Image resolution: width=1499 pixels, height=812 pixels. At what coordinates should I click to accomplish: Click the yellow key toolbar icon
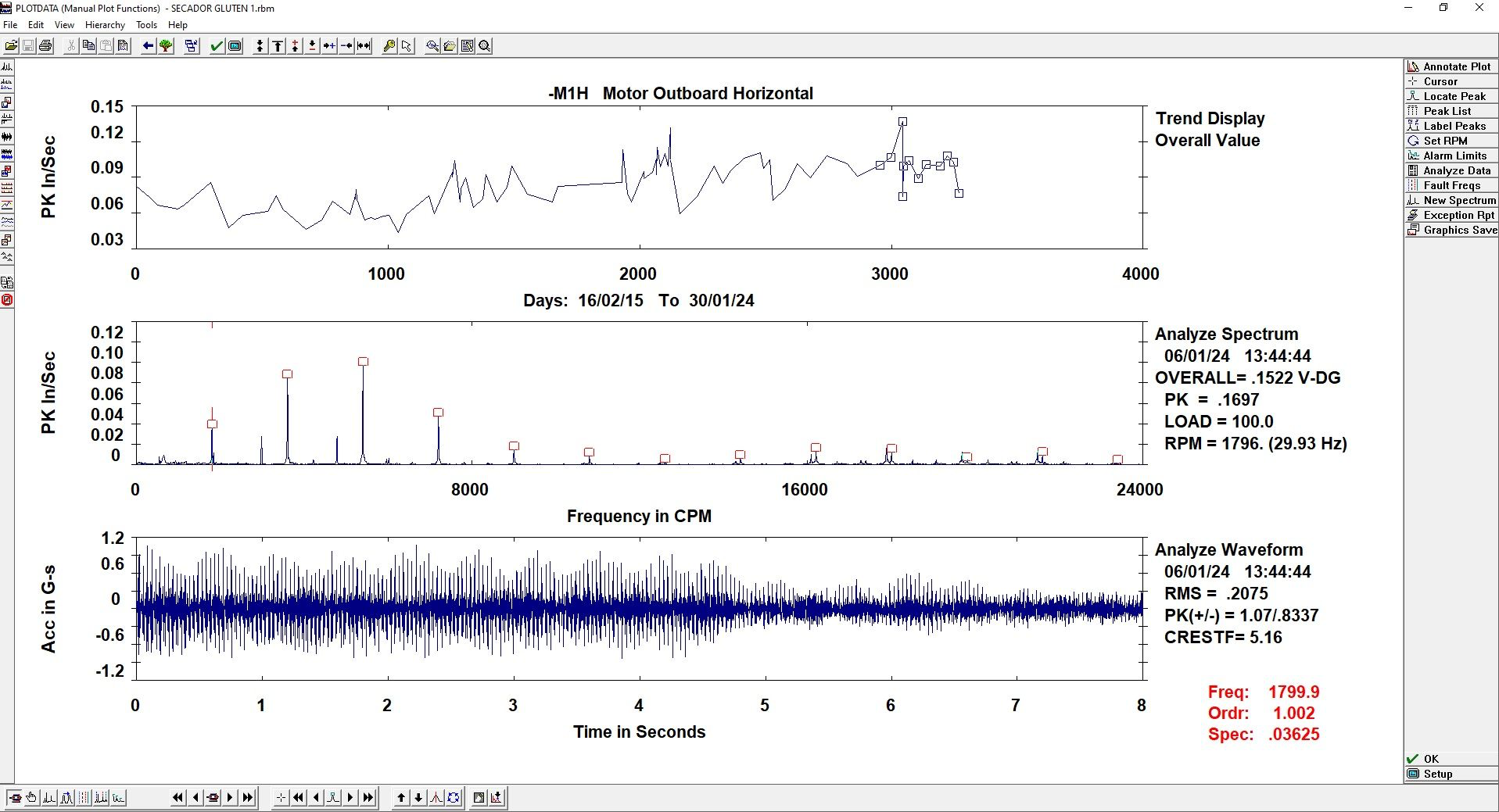coord(389,46)
